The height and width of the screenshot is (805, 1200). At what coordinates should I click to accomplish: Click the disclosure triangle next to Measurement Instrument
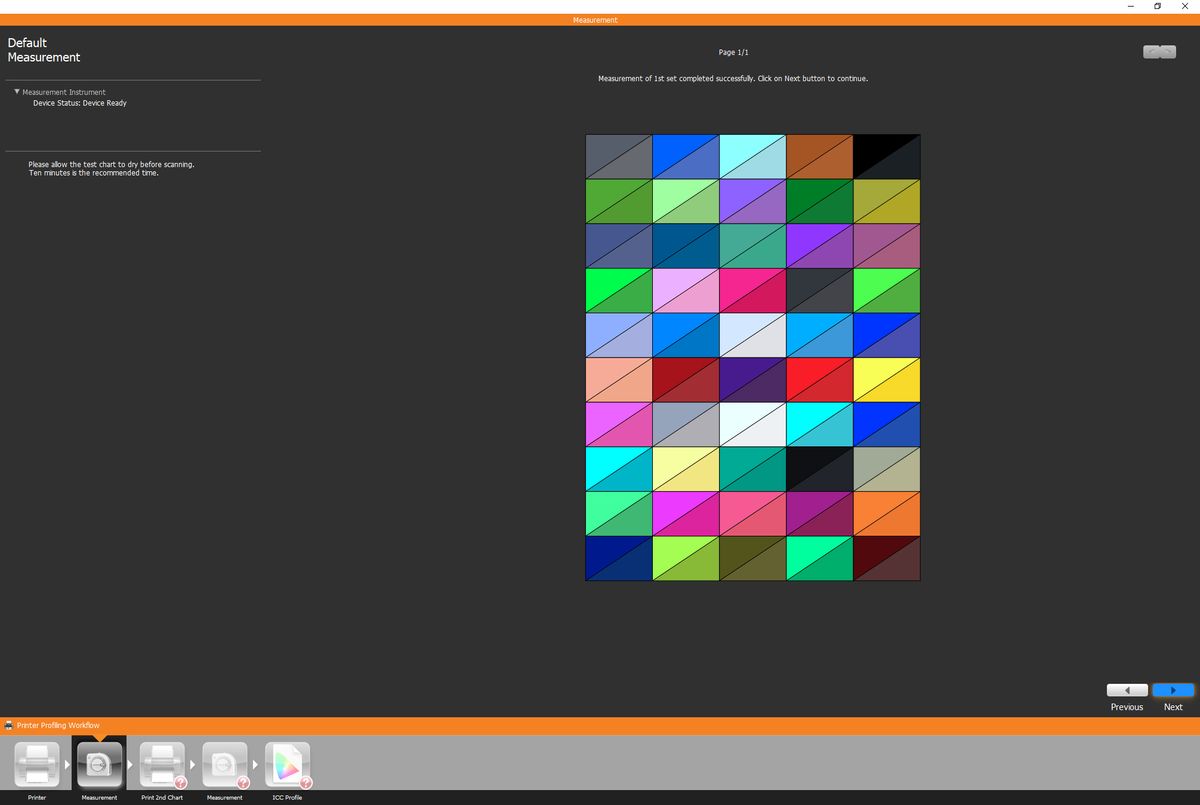tap(16, 91)
